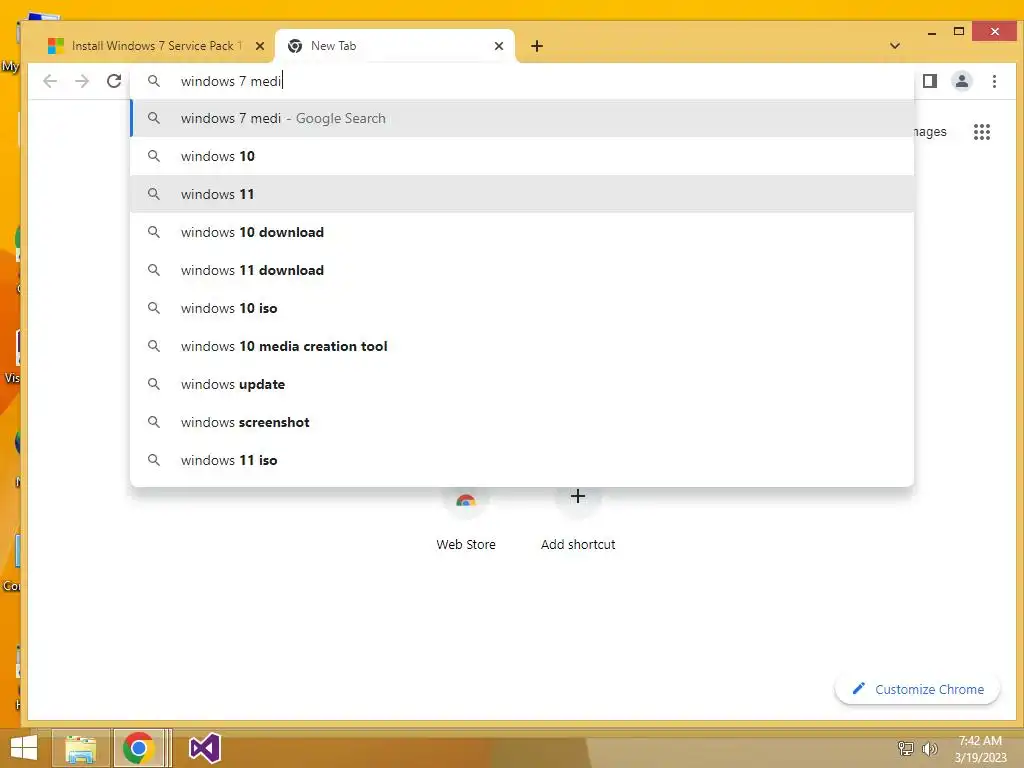Expand the tab search chevron
1024x768 pixels.
895,46
